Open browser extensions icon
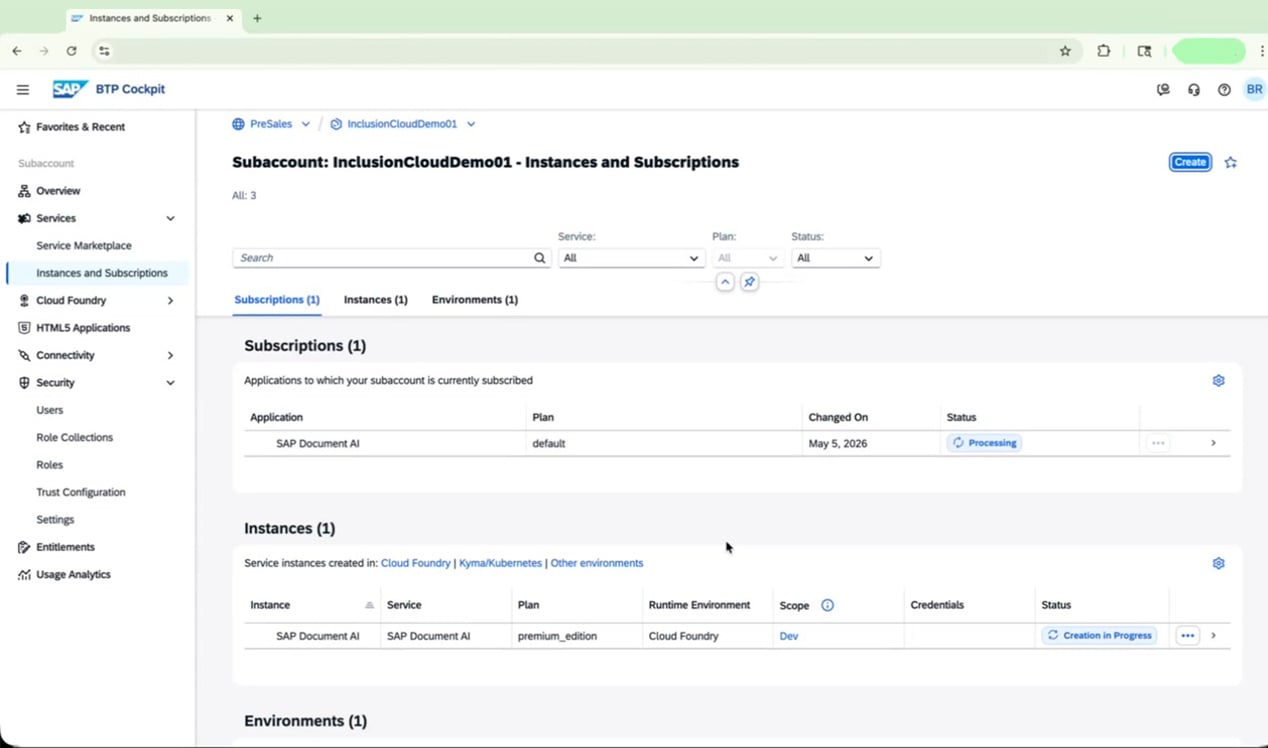This screenshot has width=1268, height=748. pos(1104,51)
